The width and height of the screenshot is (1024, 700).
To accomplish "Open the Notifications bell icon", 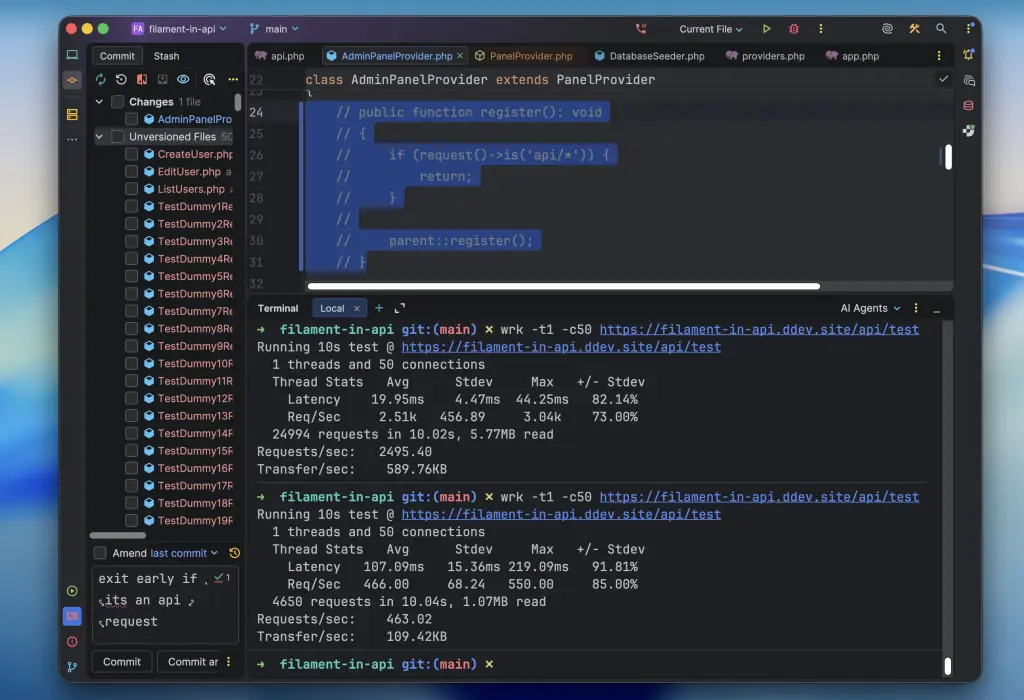I will point(968,55).
